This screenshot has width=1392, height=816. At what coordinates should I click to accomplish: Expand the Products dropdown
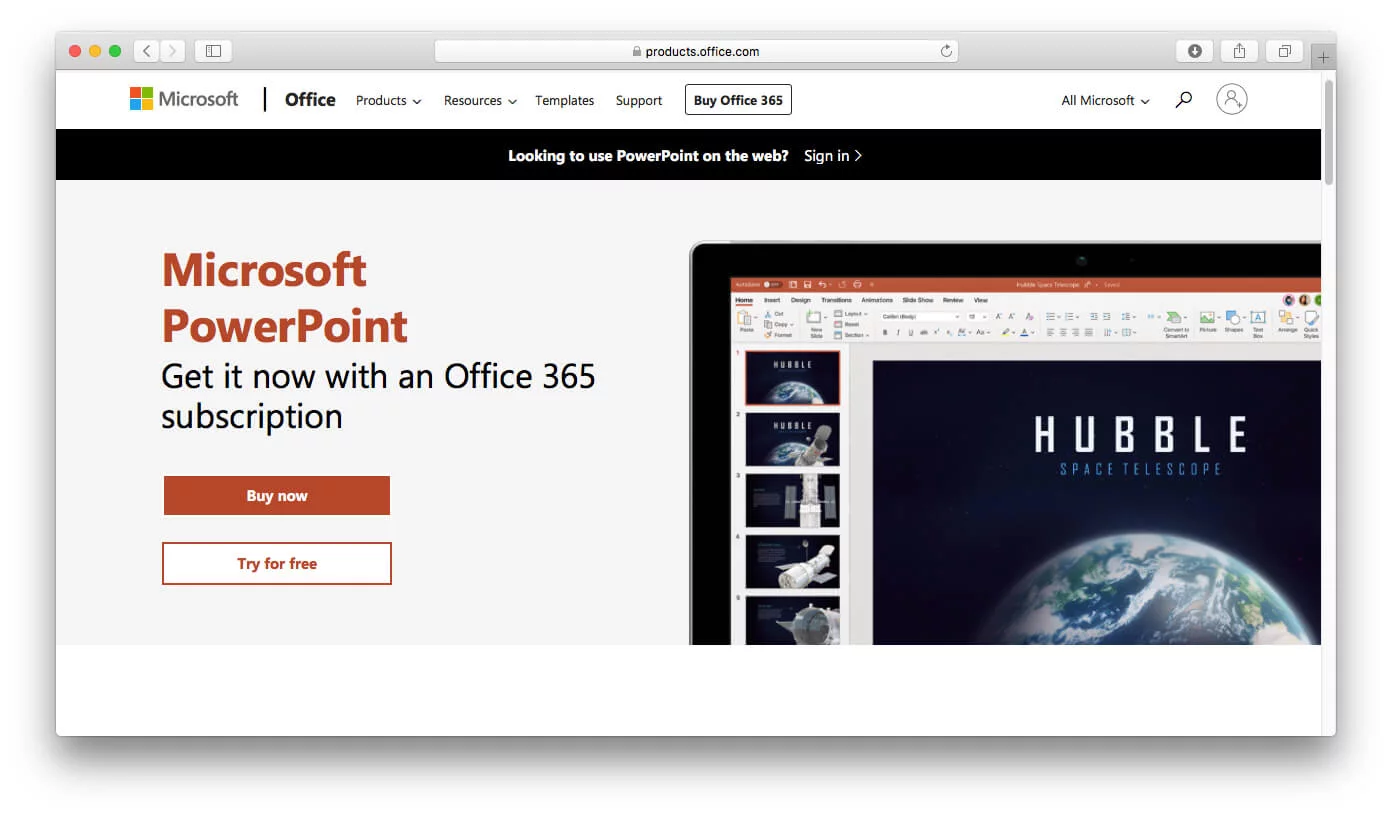click(388, 100)
